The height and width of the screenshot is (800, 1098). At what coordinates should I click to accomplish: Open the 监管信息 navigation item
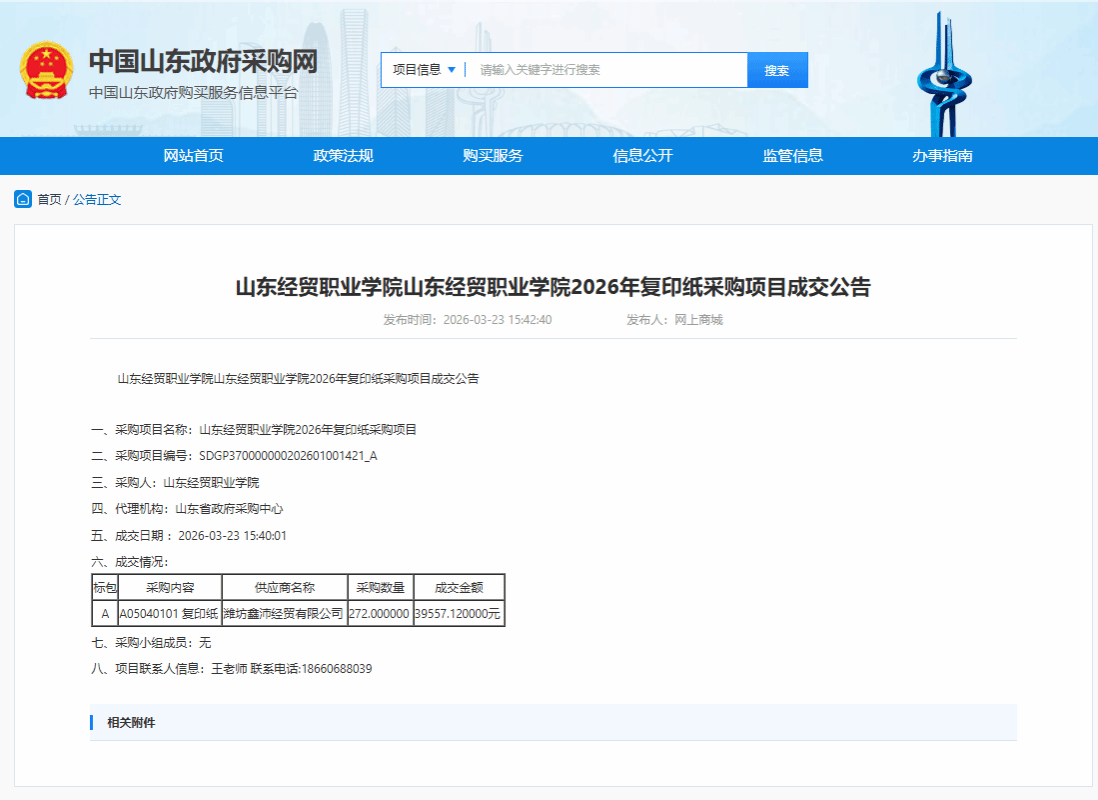[x=793, y=156]
